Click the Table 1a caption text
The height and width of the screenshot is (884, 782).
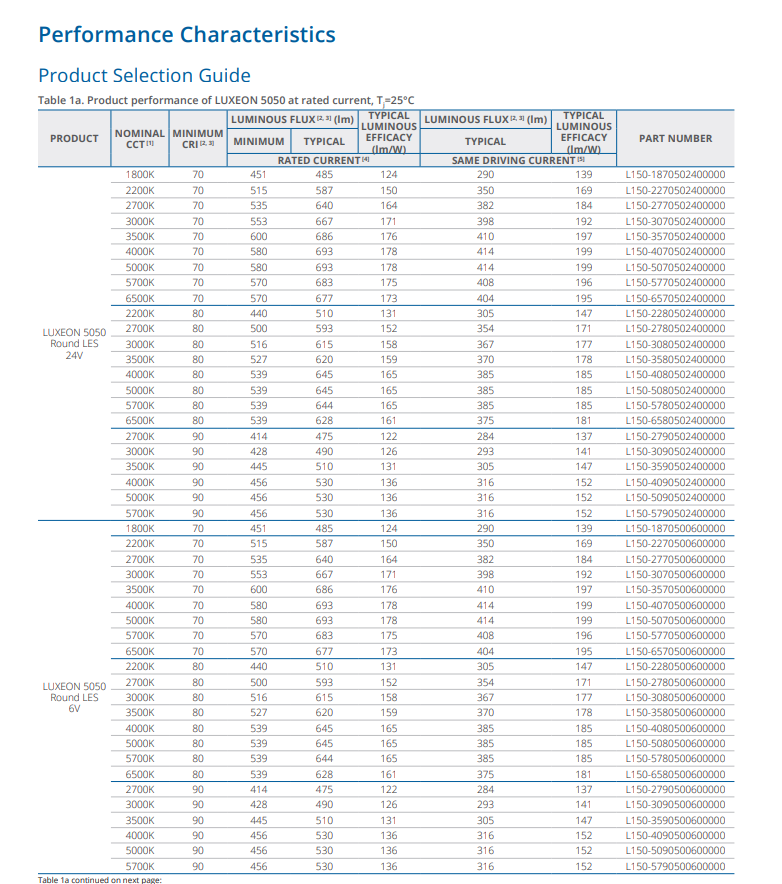[x=225, y=100]
